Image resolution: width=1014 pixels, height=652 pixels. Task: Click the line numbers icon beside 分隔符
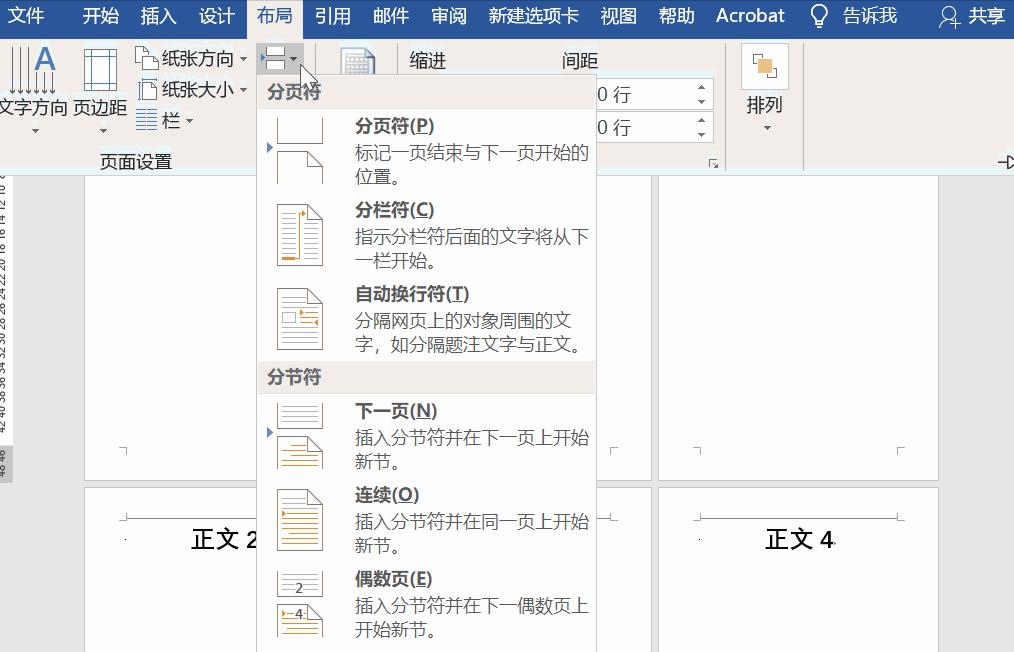[x=358, y=60]
